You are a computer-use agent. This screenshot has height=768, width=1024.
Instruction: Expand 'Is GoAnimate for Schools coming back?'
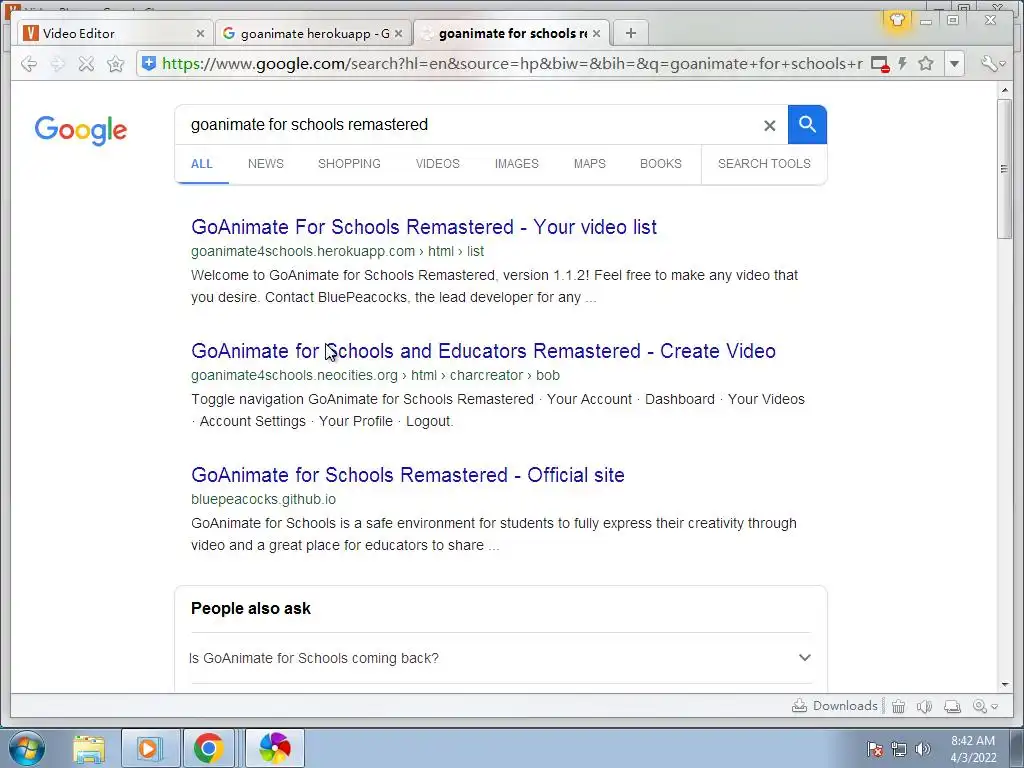[x=500, y=658]
